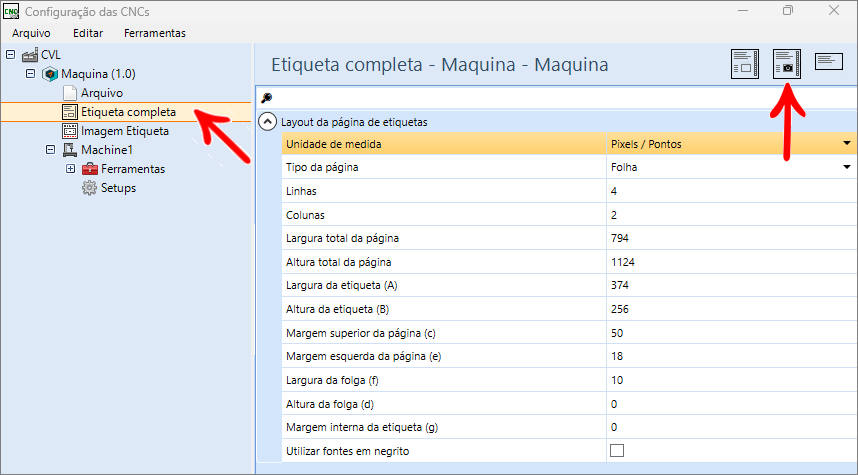Open the Unidade de medida dropdown arrow
Viewport: 858px width, 475px height.
tap(847, 143)
